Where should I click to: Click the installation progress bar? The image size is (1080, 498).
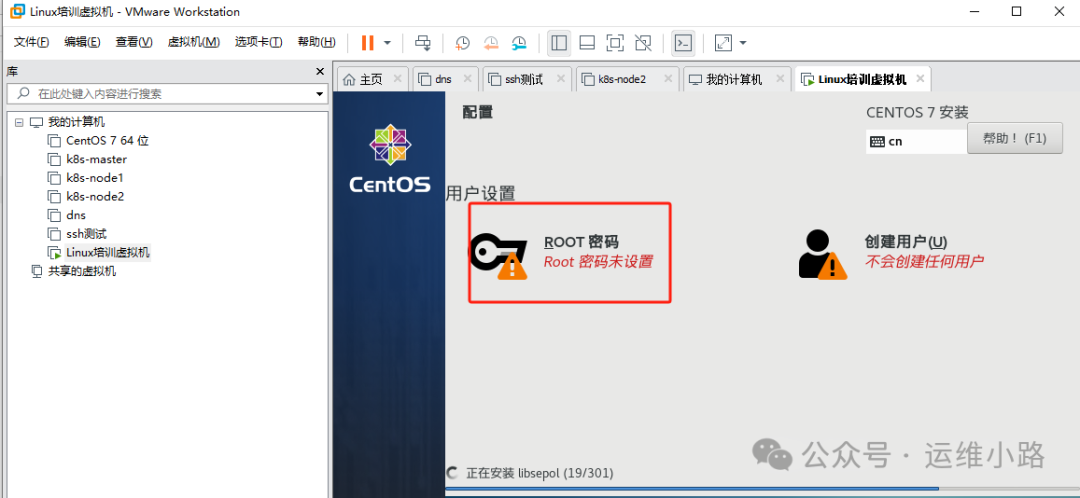[x=762, y=488]
